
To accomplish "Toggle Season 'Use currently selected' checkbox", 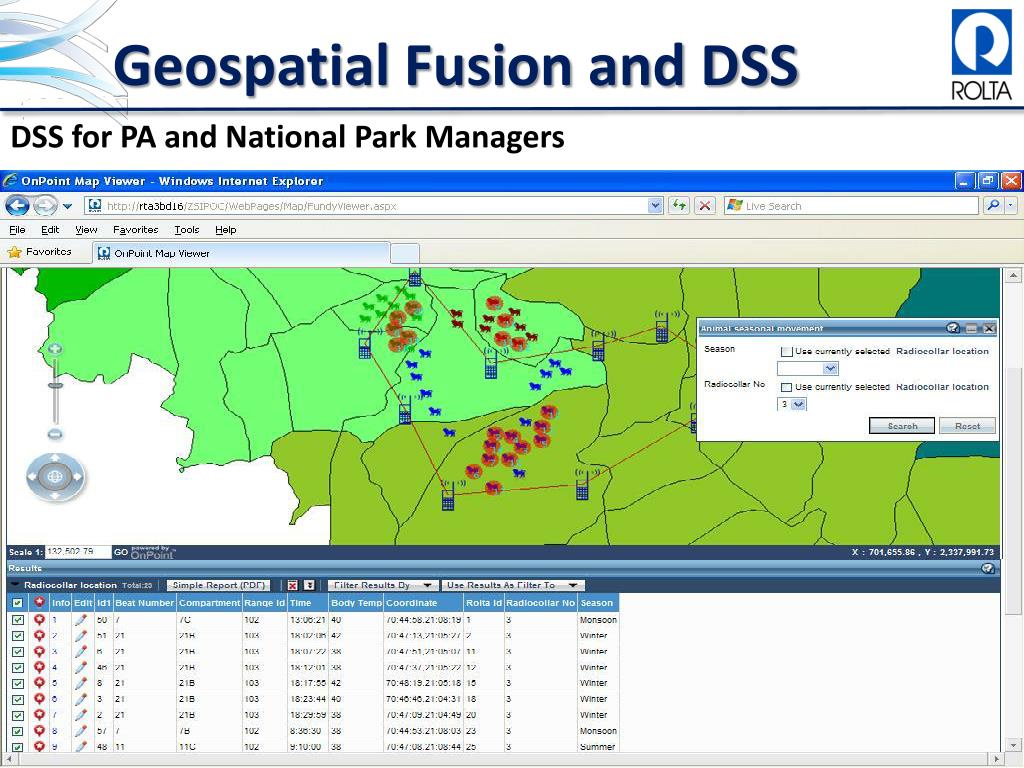I will point(787,352).
